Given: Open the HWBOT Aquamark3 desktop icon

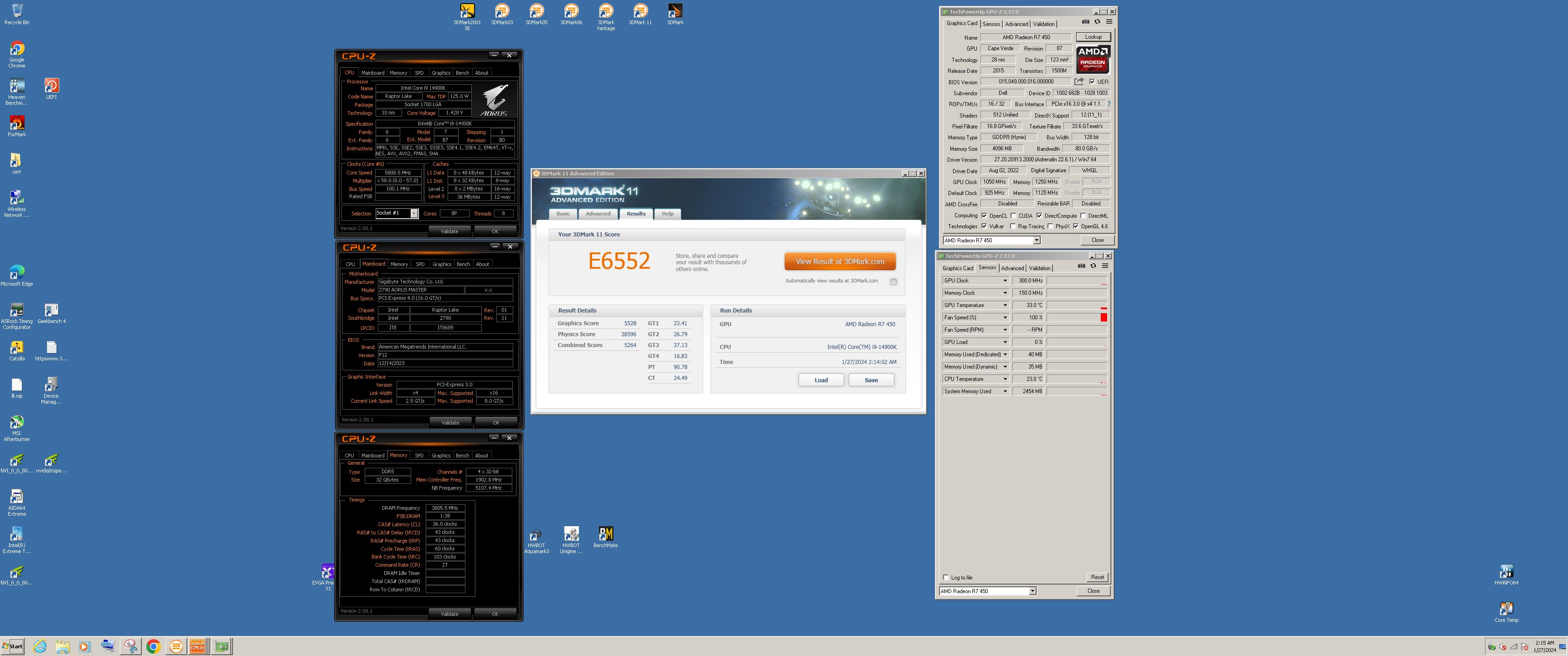Looking at the screenshot, I should pos(536,540).
